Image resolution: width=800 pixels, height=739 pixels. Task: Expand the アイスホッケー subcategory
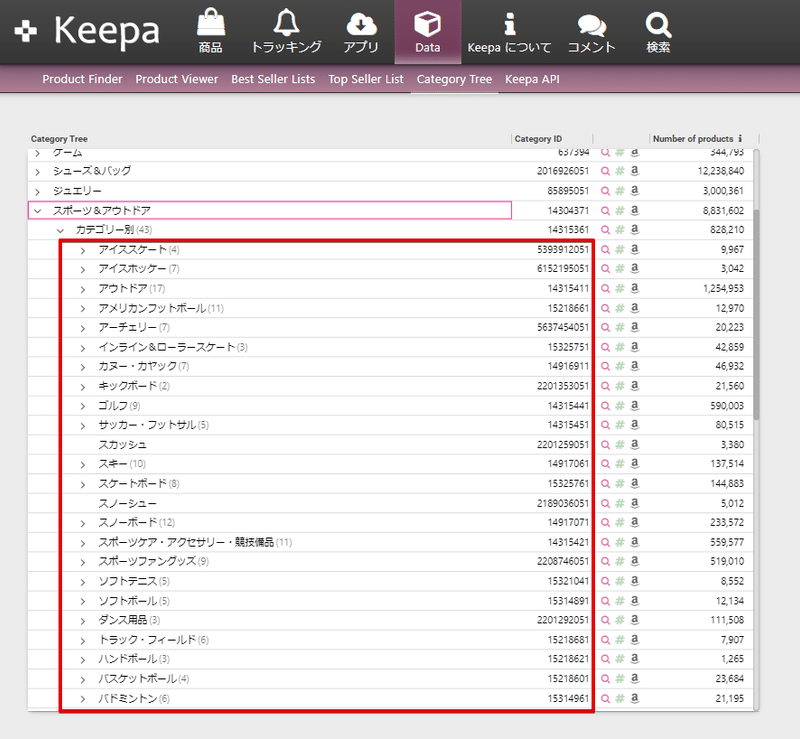pos(83,269)
